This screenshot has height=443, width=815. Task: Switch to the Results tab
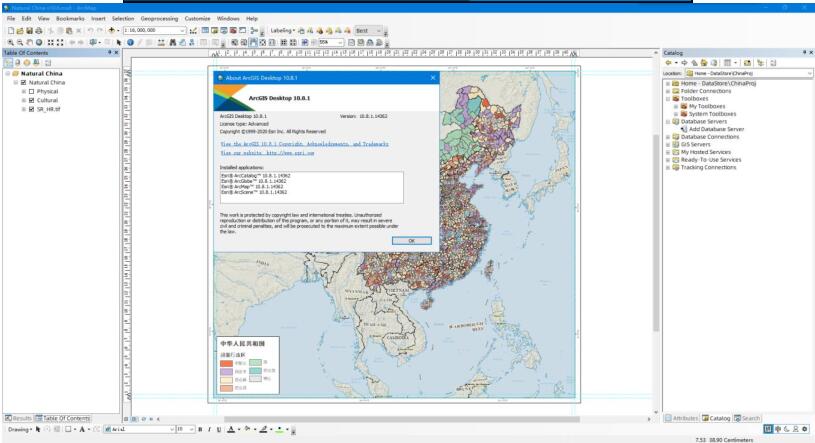coord(19,418)
